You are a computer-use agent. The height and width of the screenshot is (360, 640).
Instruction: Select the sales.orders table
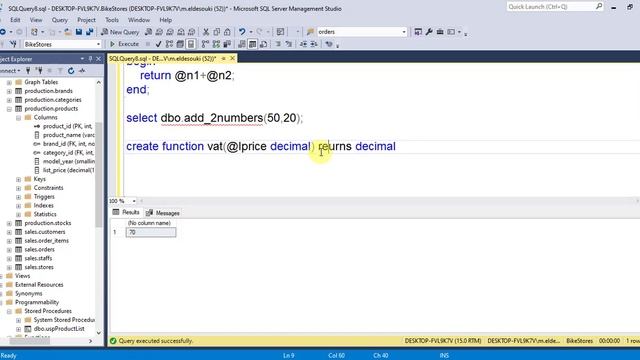click(x=39, y=249)
